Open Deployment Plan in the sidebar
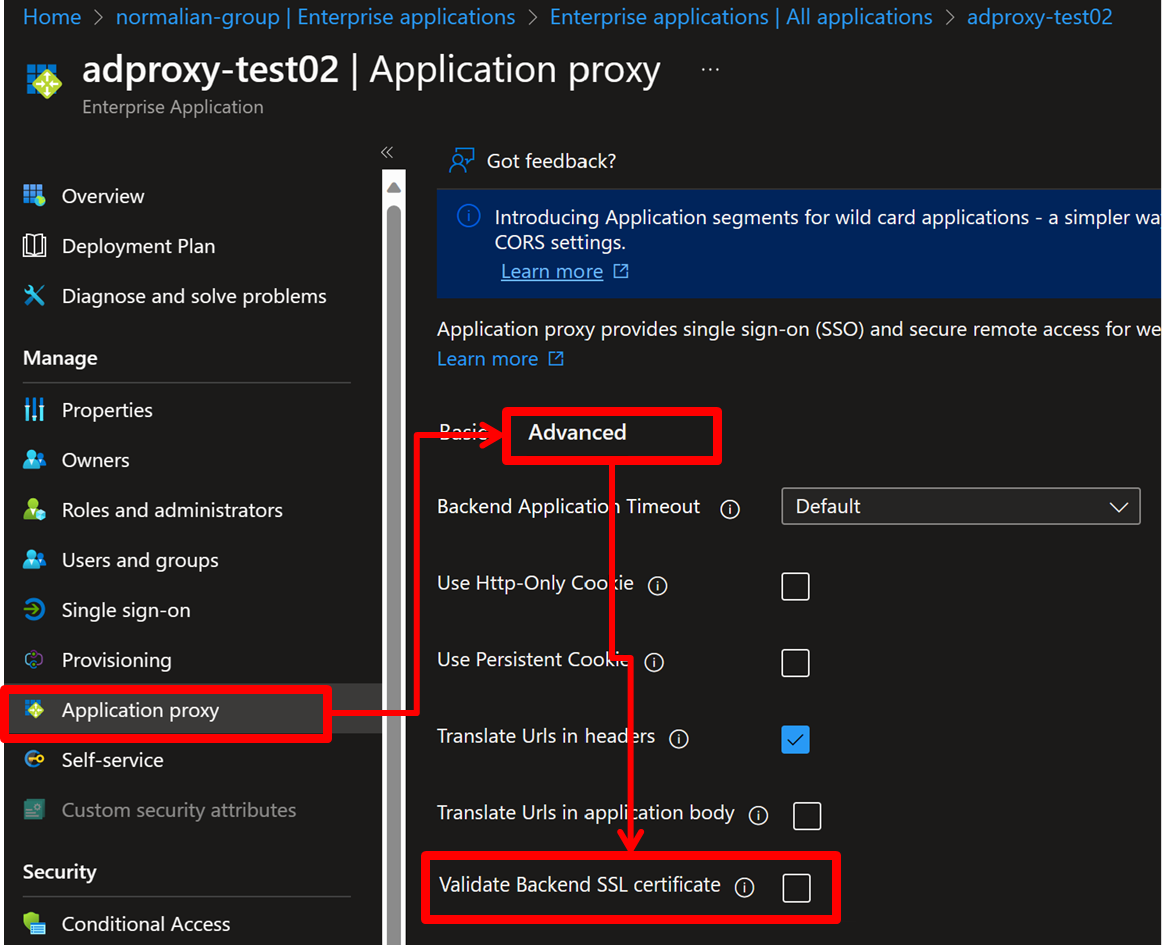 pyautogui.click(x=139, y=245)
